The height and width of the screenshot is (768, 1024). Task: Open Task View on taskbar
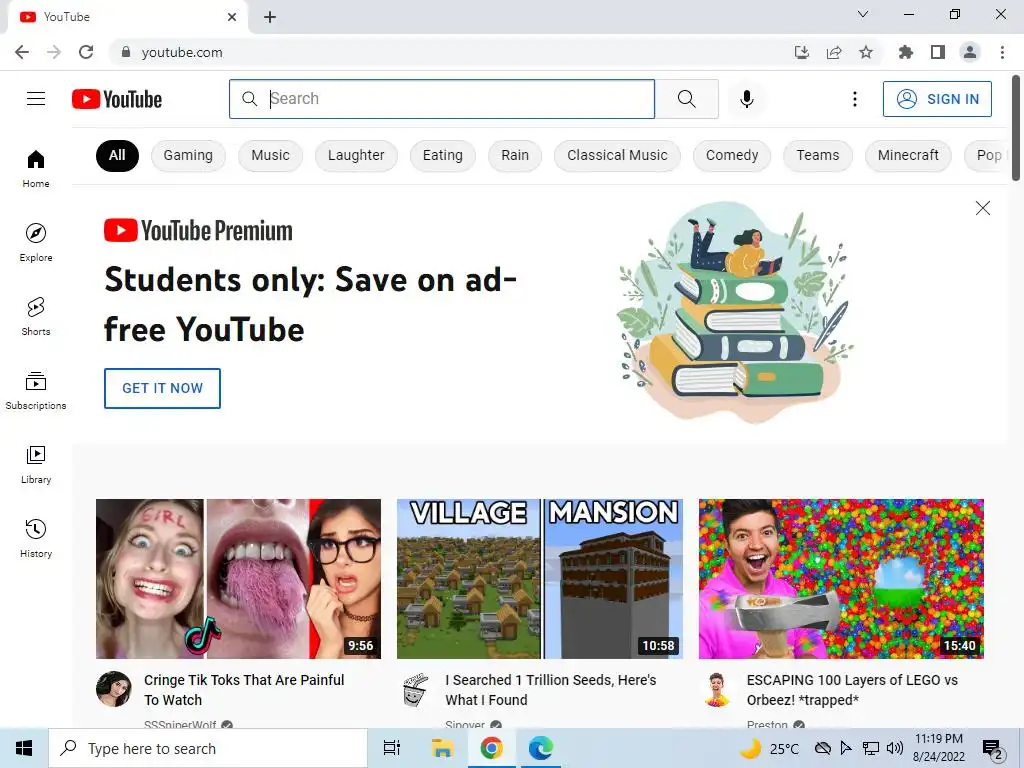(x=392, y=748)
